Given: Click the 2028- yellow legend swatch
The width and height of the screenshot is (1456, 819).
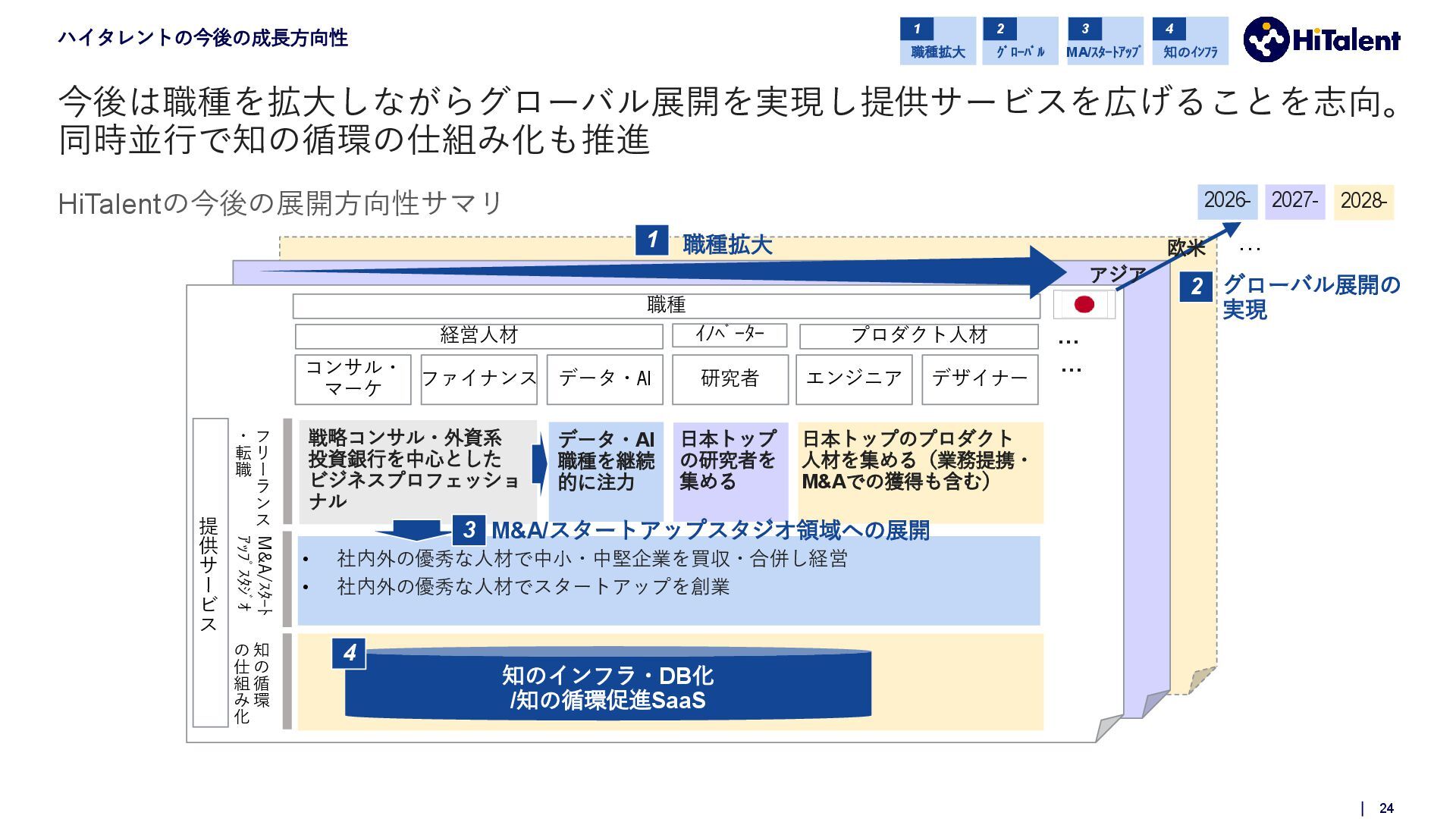Looking at the screenshot, I should 1363,201.
